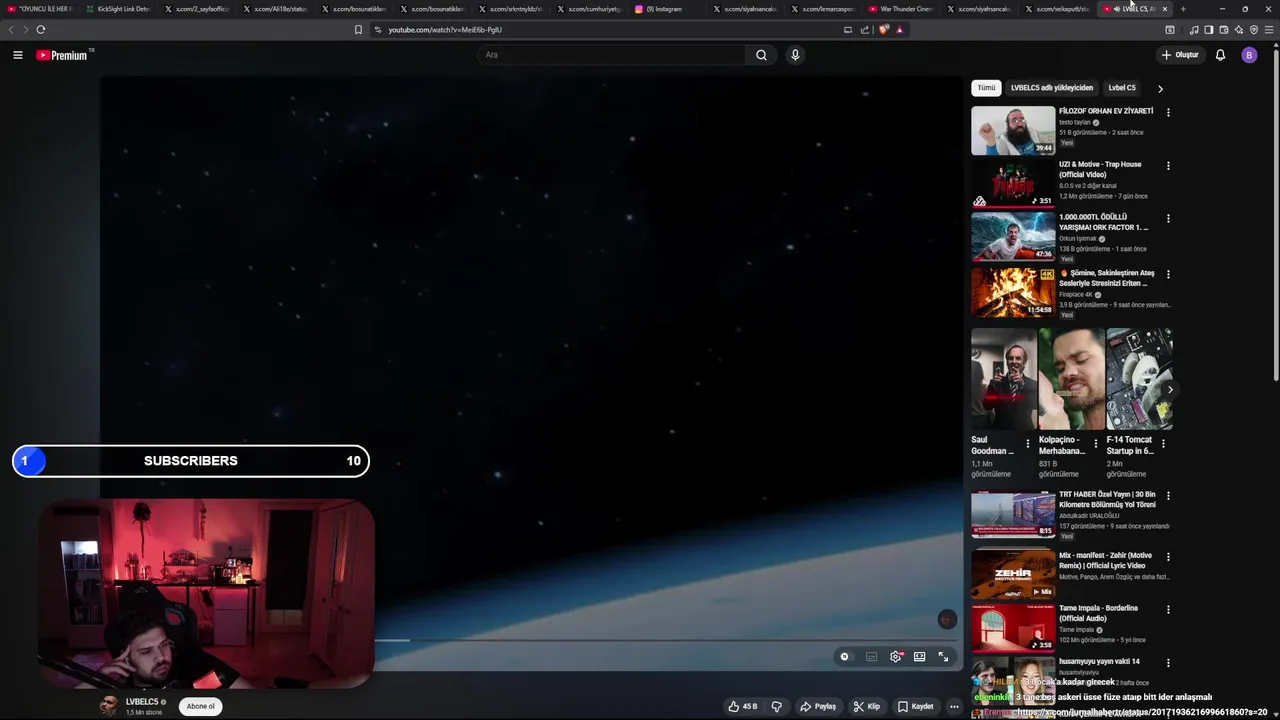Image resolution: width=1280 pixels, height=720 pixels.
Task: Switch player to theater mode
Action: click(x=919, y=657)
